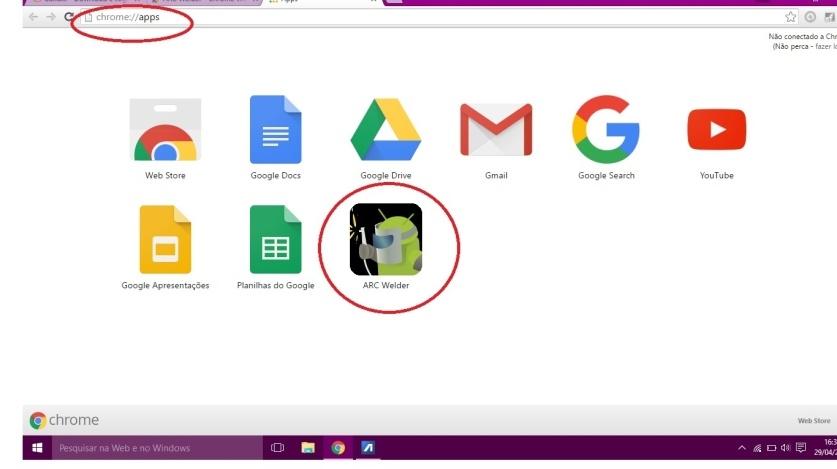Click the extension icon beside bookmark star

[810, 17]
